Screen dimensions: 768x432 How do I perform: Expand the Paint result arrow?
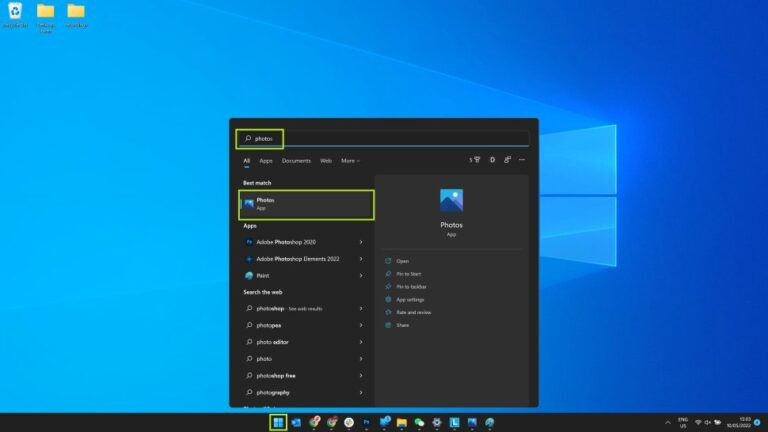pos(361,276)
